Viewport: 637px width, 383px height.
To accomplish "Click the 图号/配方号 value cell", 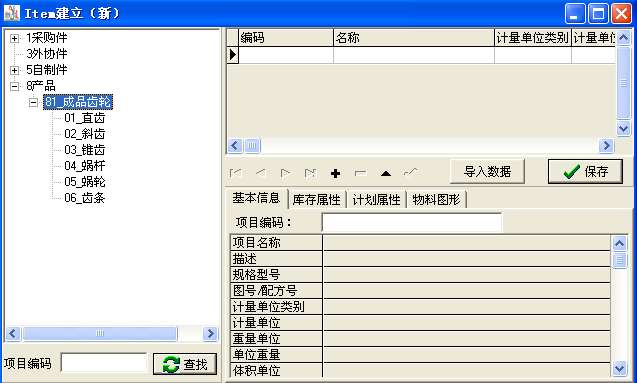I will point(467,291).
